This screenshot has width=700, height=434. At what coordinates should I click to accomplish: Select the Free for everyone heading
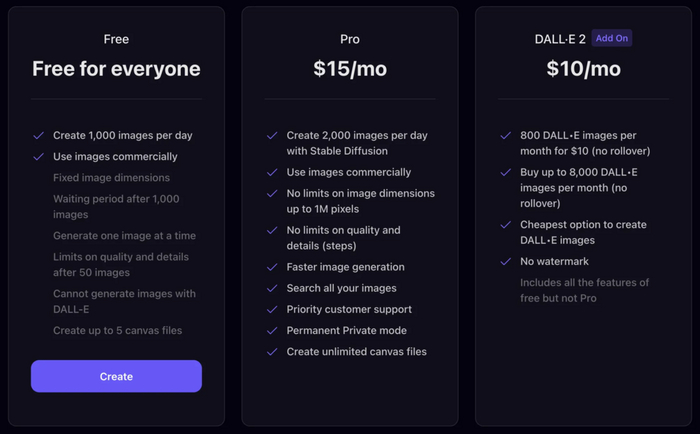116,69
